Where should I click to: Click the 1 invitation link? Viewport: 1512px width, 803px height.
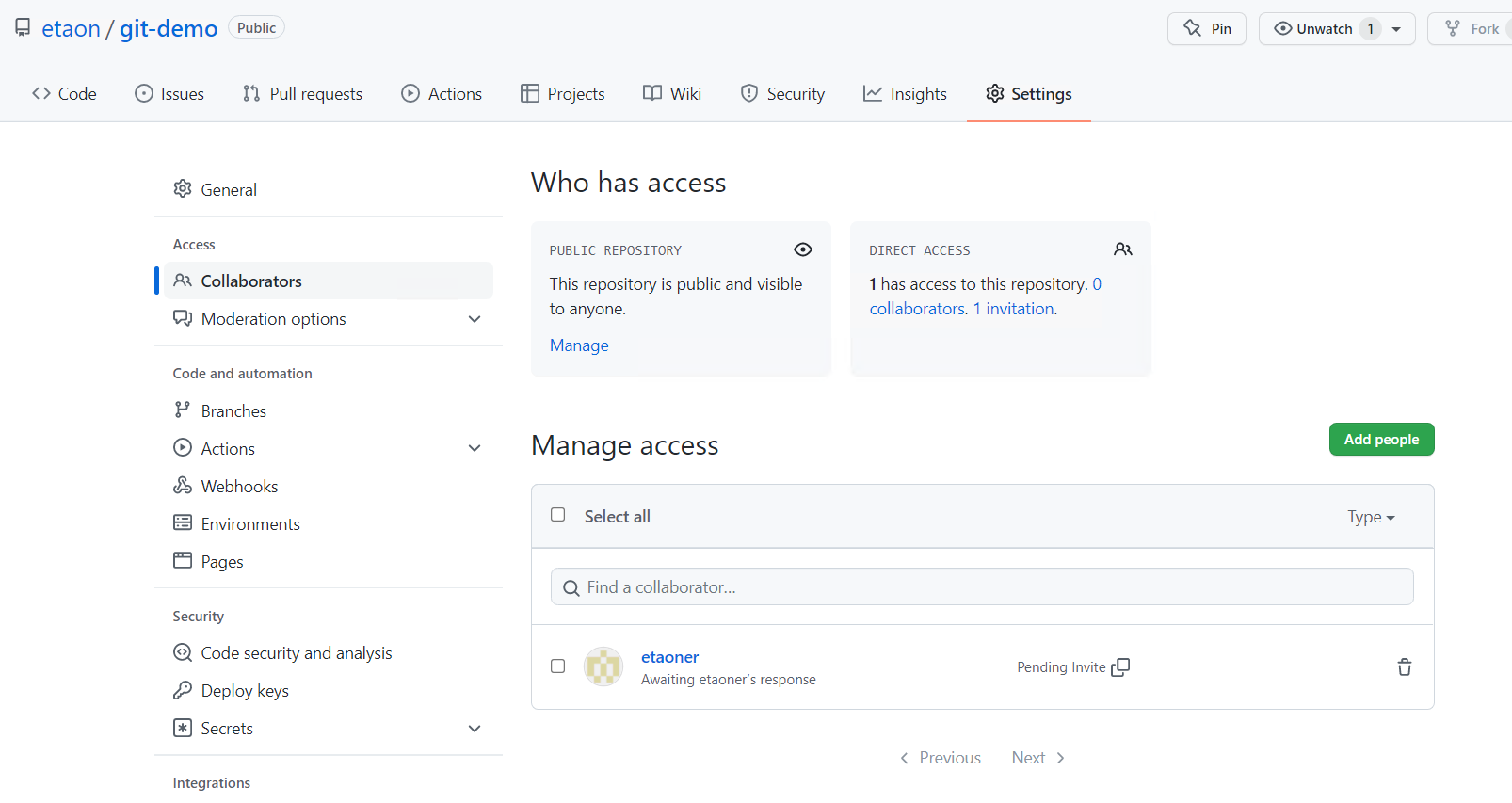coord(1013,309)
